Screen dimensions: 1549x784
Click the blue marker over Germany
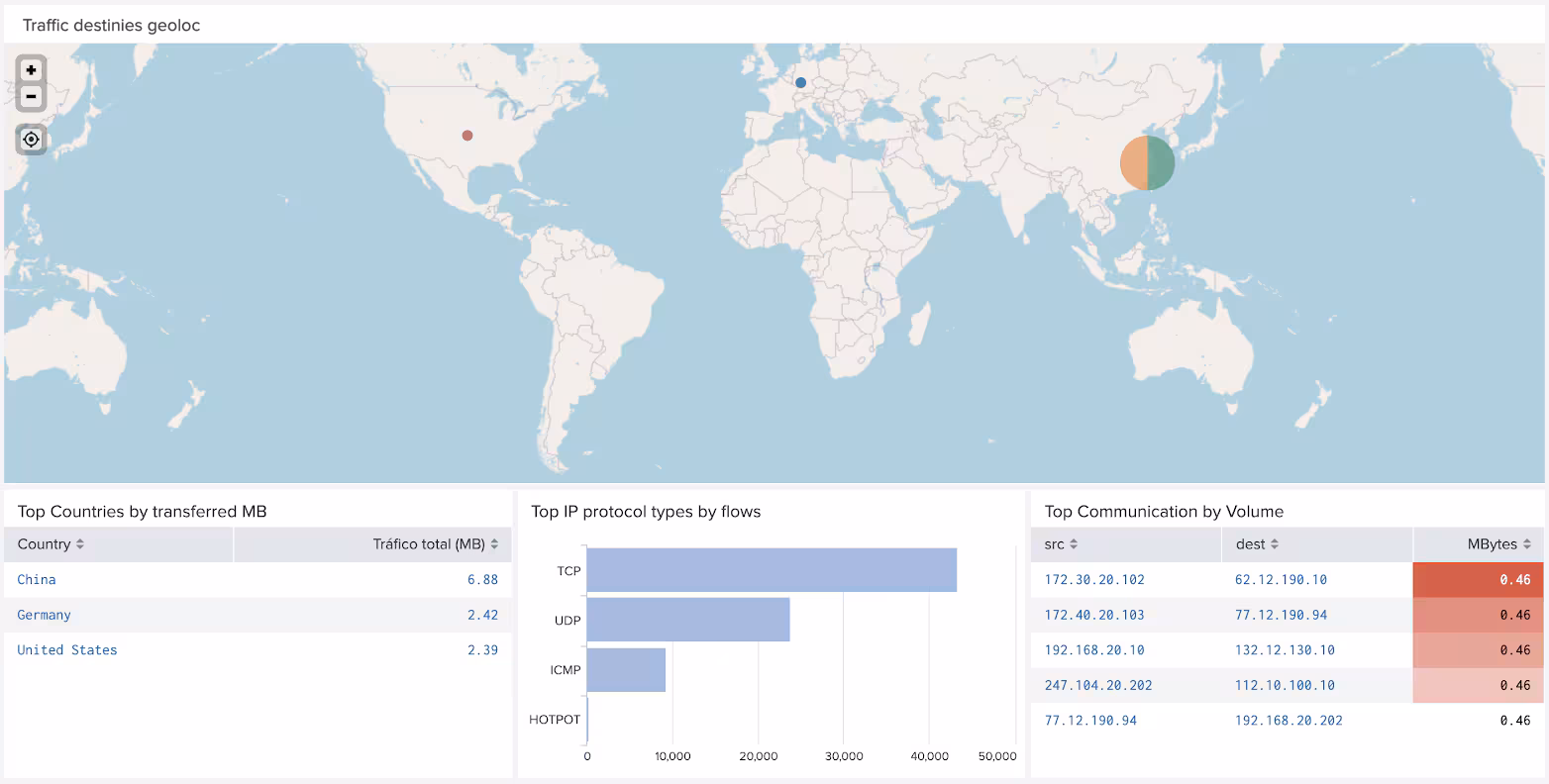pos(800,83)
